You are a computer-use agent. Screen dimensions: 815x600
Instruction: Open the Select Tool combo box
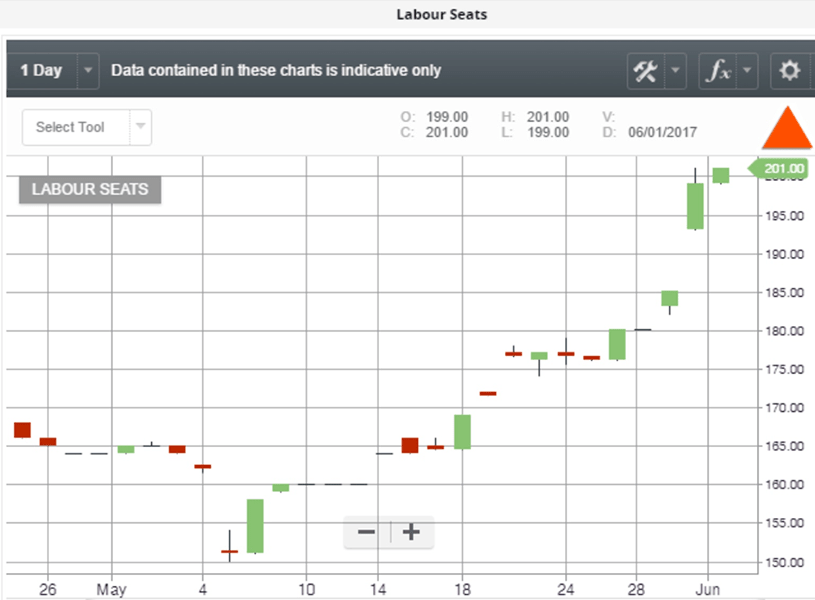86,127
